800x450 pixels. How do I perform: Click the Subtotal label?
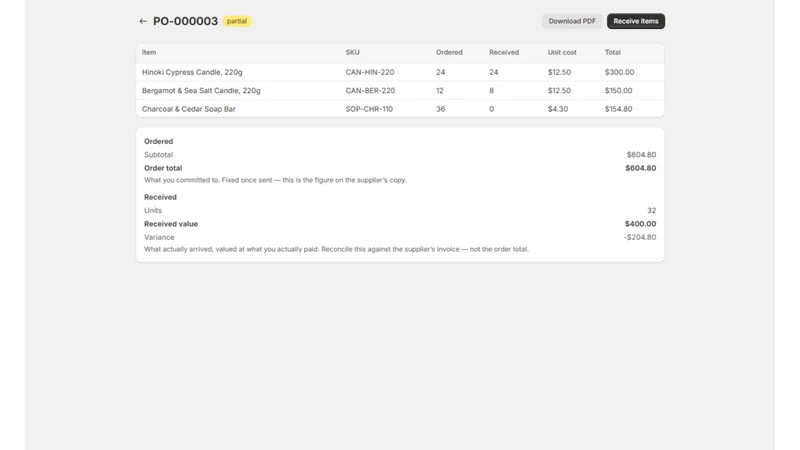(158, 155)
